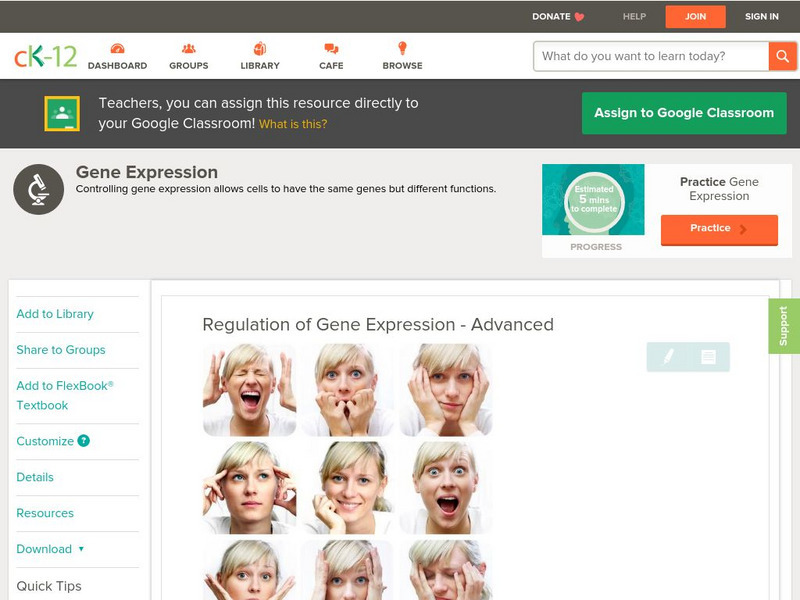The width and height of the screenshot is (800, 600).
Task: Open the Library backpack icon
Action: pos(260,46)
